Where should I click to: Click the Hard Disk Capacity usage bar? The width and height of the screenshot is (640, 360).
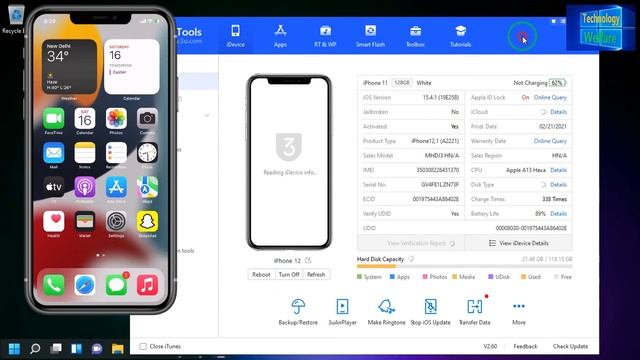(464, 266)
